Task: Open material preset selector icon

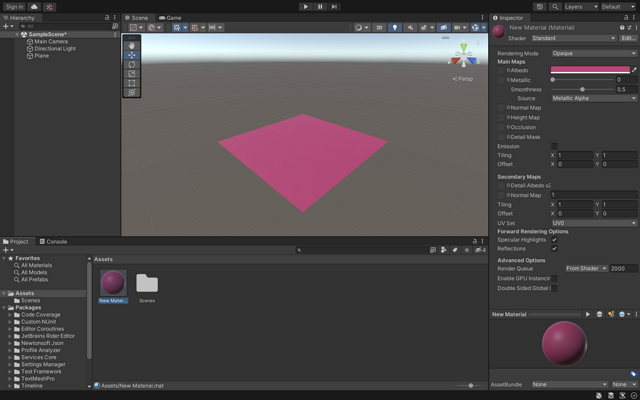Action: tap(629, 28)
